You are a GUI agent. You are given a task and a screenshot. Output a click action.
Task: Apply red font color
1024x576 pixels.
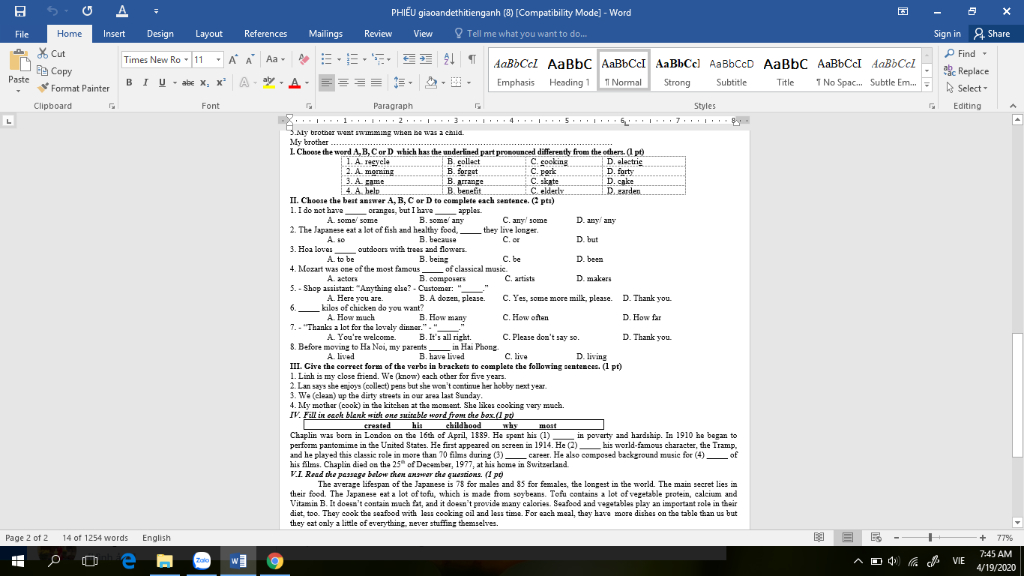(x=295, y=83)
